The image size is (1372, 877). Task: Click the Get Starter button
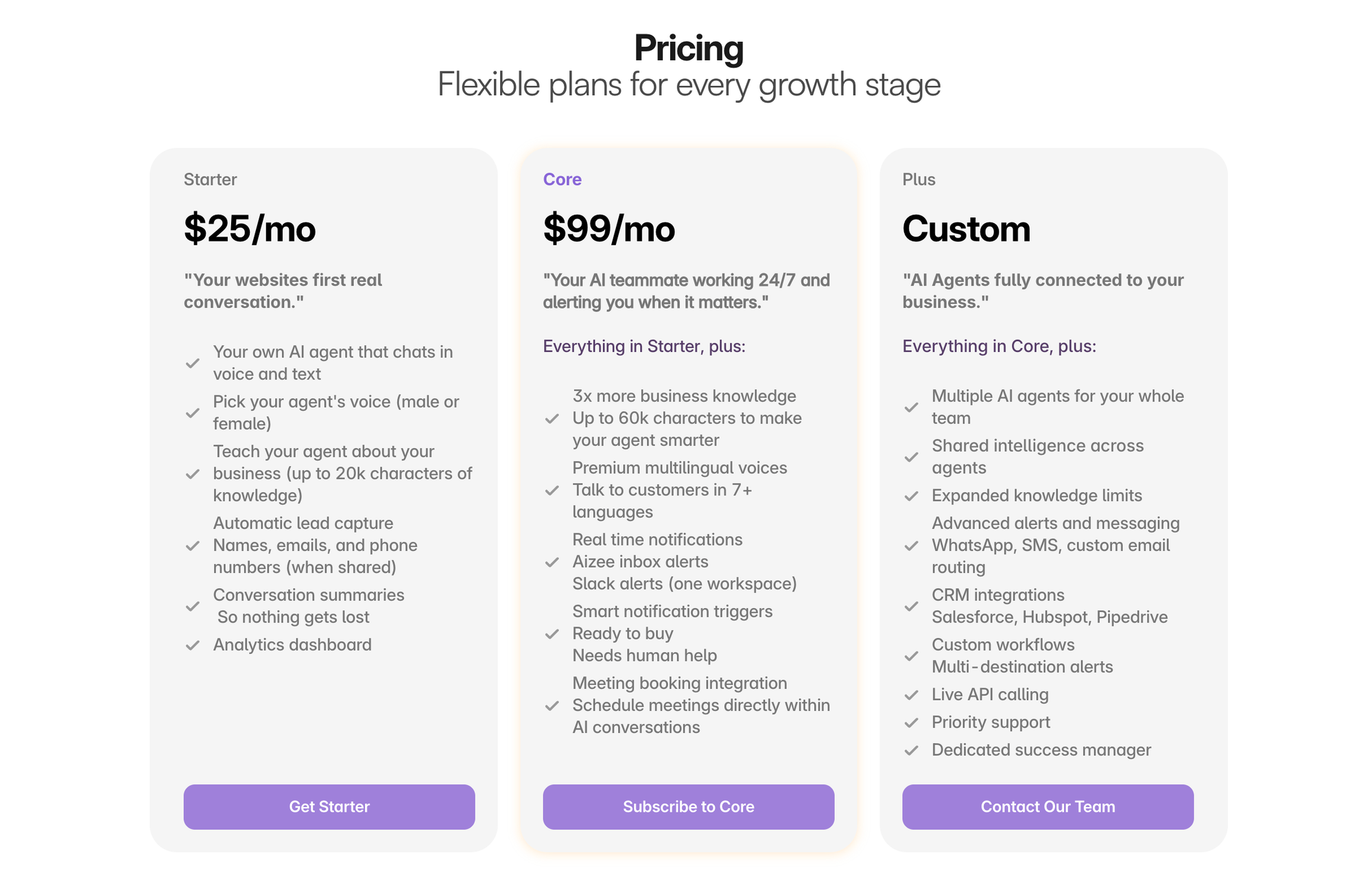tap(329, 806)
